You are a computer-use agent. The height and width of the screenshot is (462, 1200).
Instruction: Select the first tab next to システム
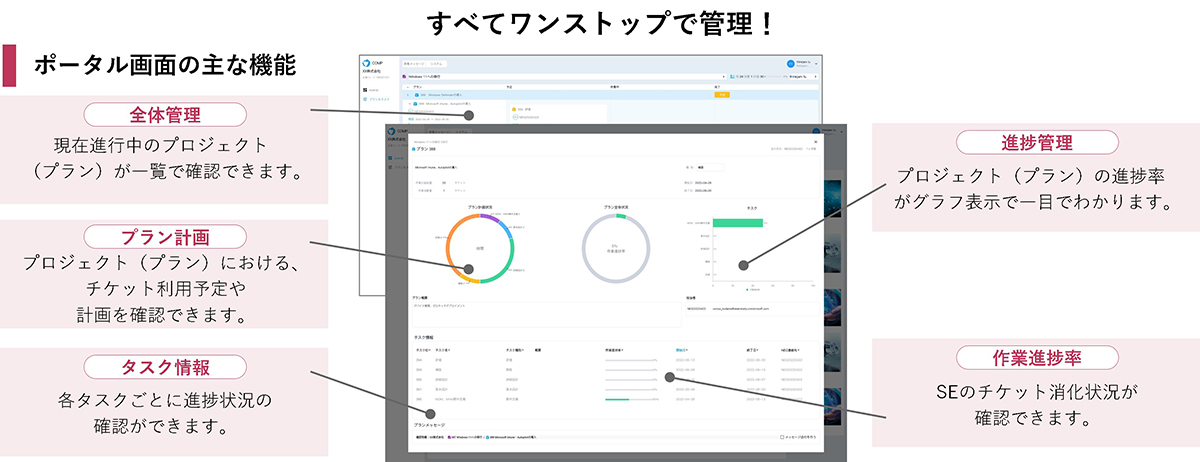coord(414,62)
